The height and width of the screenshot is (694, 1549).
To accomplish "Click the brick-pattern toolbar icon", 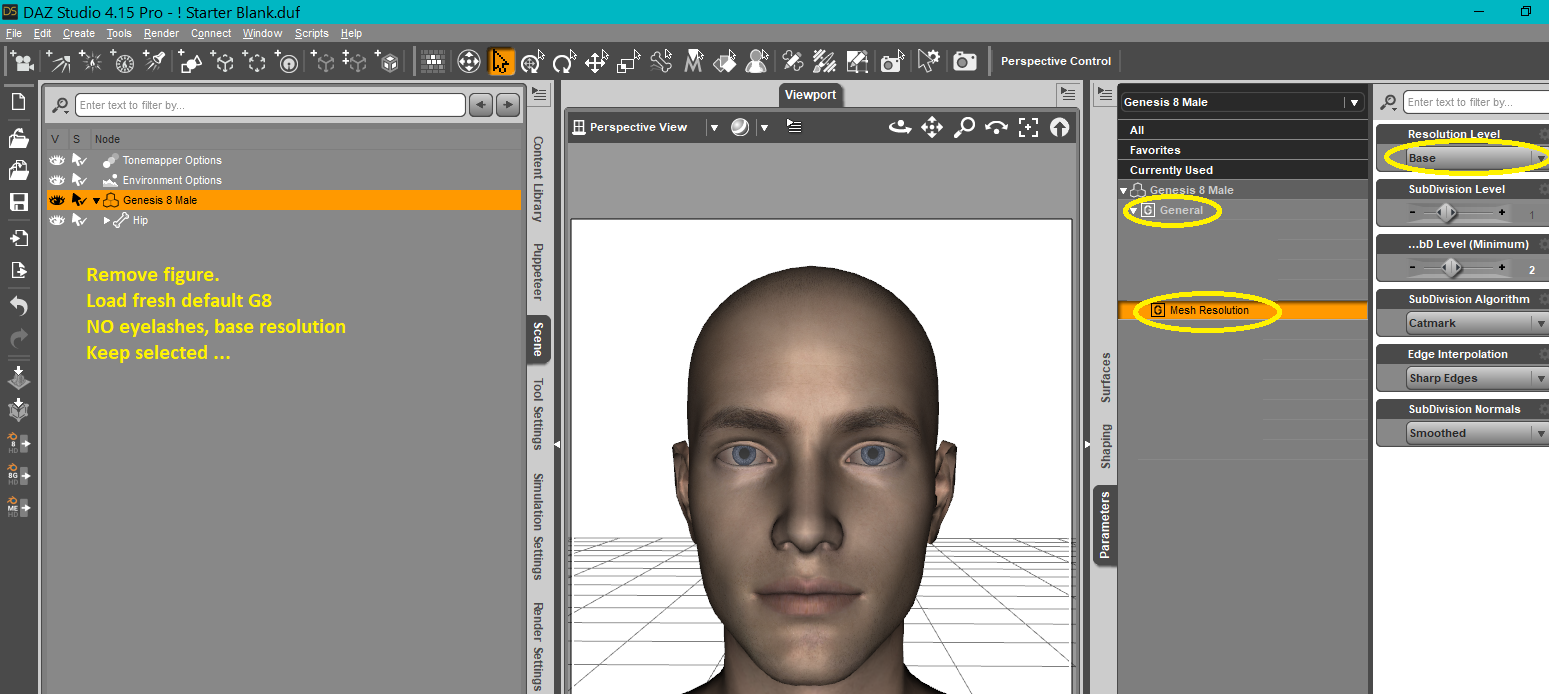I will point(433,62).
